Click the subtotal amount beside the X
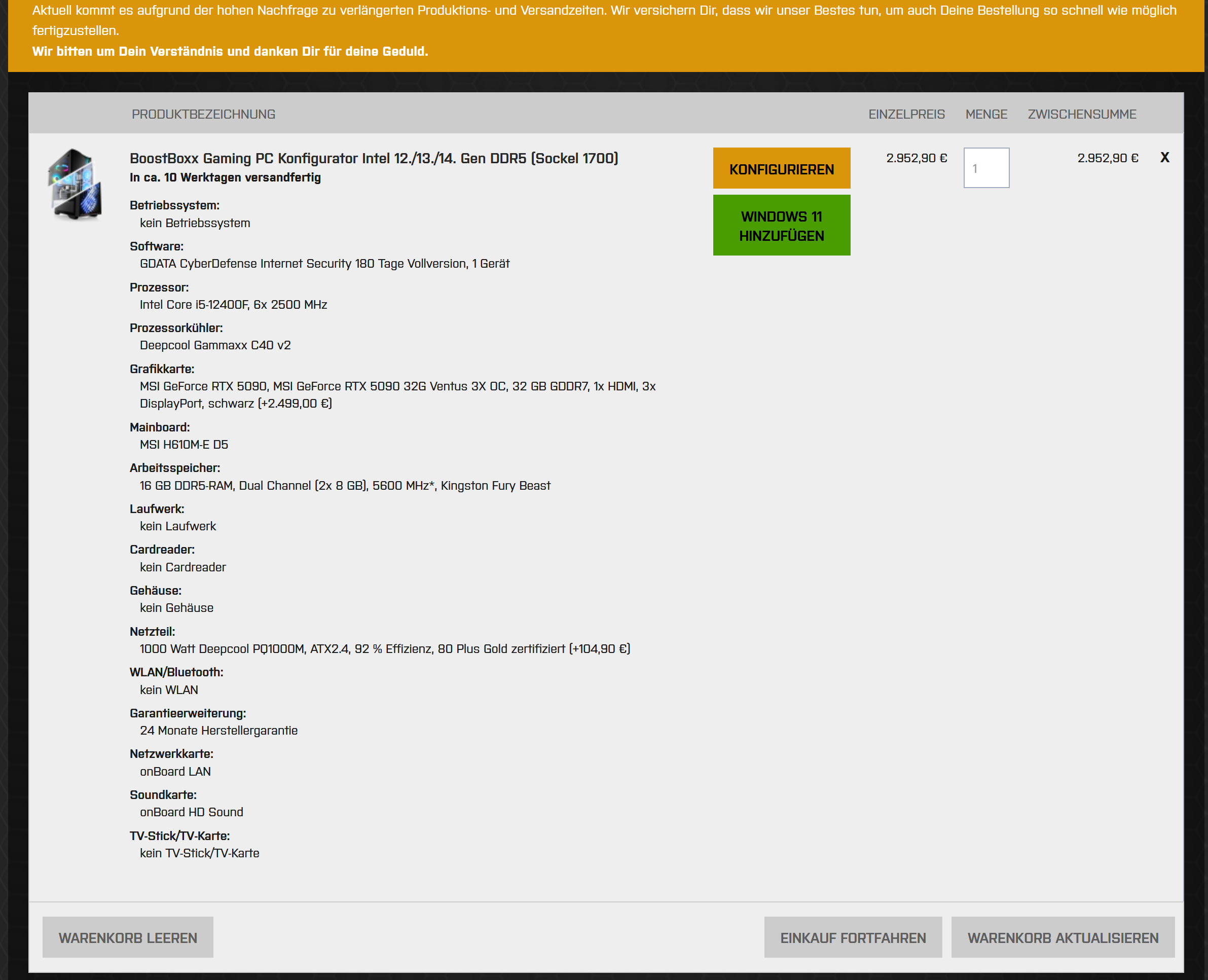1208x980 pixels. pos(1107,158)
